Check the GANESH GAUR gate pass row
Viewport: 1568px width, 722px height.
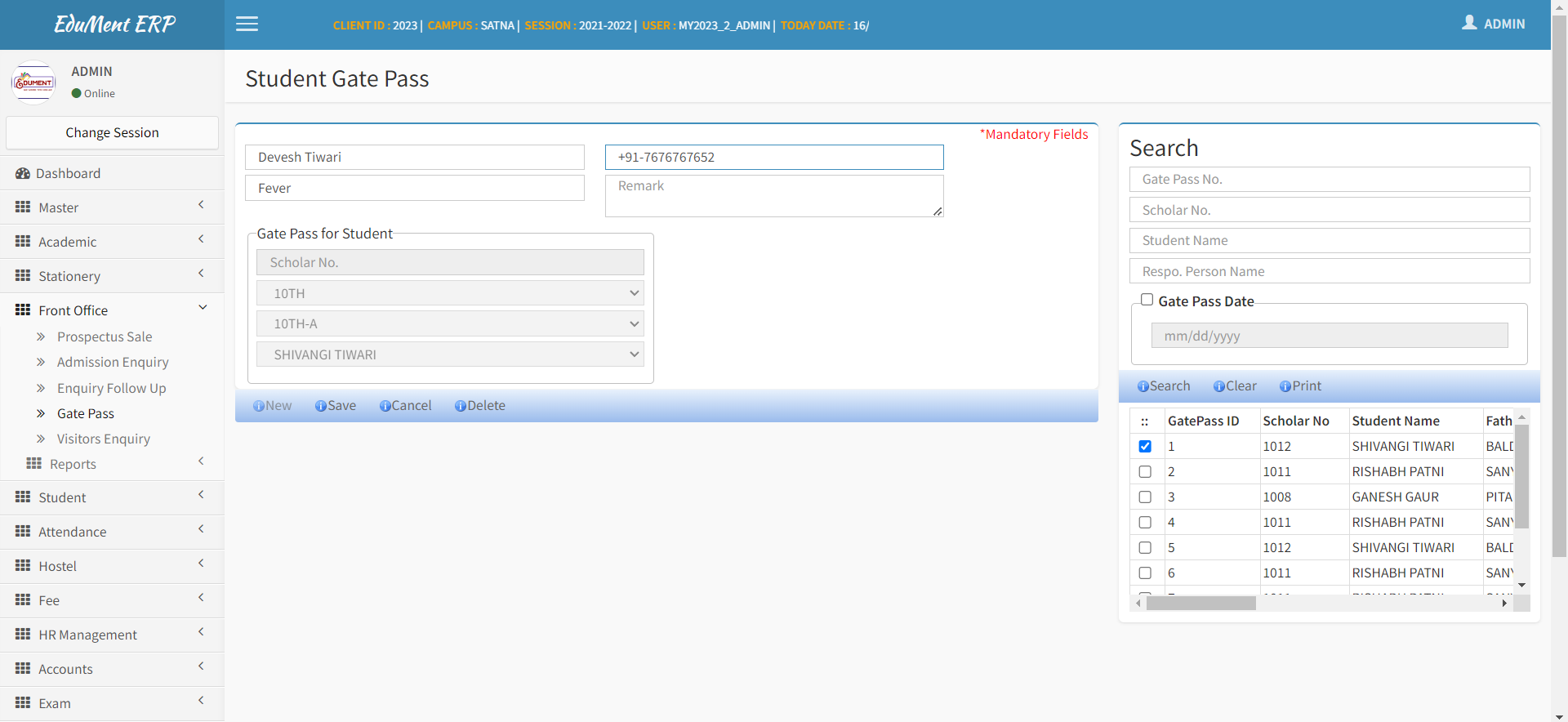[1145, 497]
